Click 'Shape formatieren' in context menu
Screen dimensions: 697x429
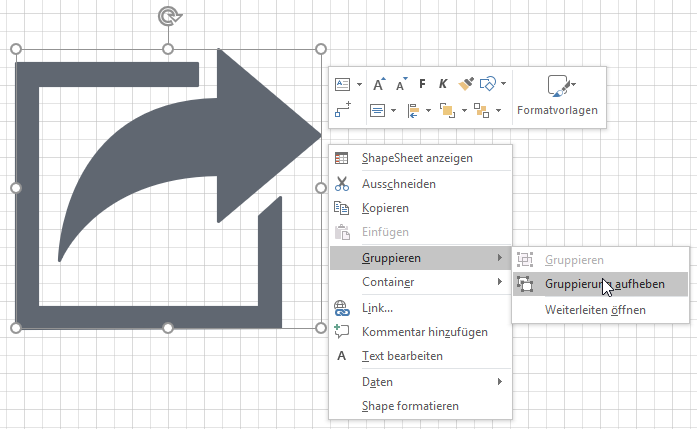pyautogui.click(x=410, y=406)
